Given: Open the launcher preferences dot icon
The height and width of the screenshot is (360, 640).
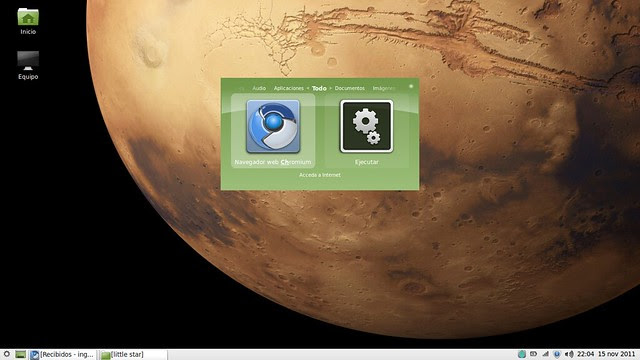Looking at the screenshot, I should pos(411,86).
